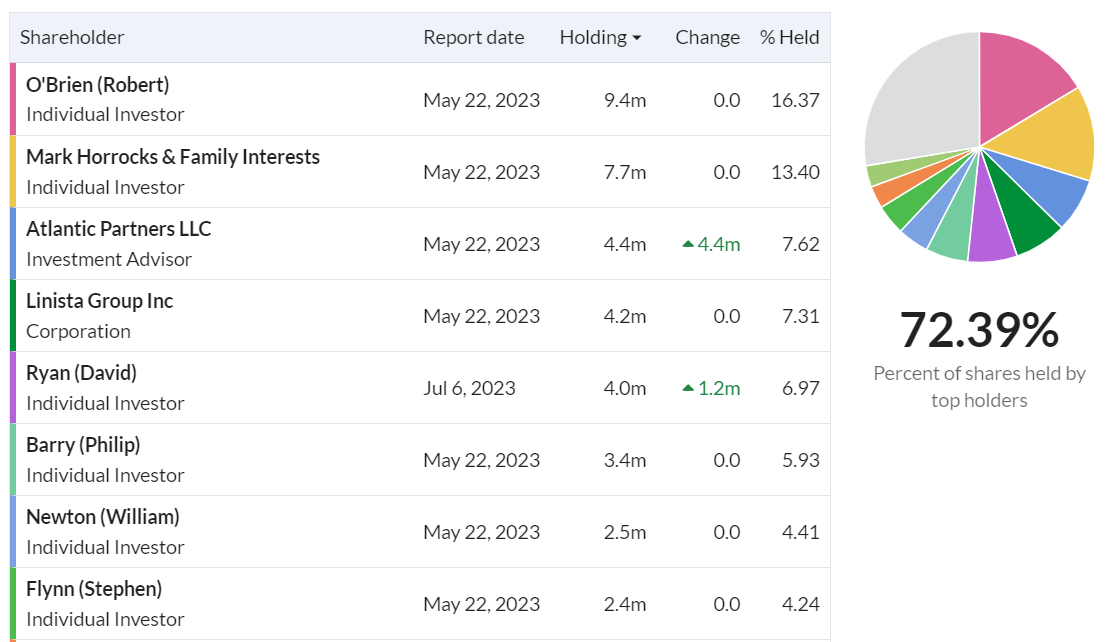
Task: Sort table by Report date header
Action: point(474,38)
